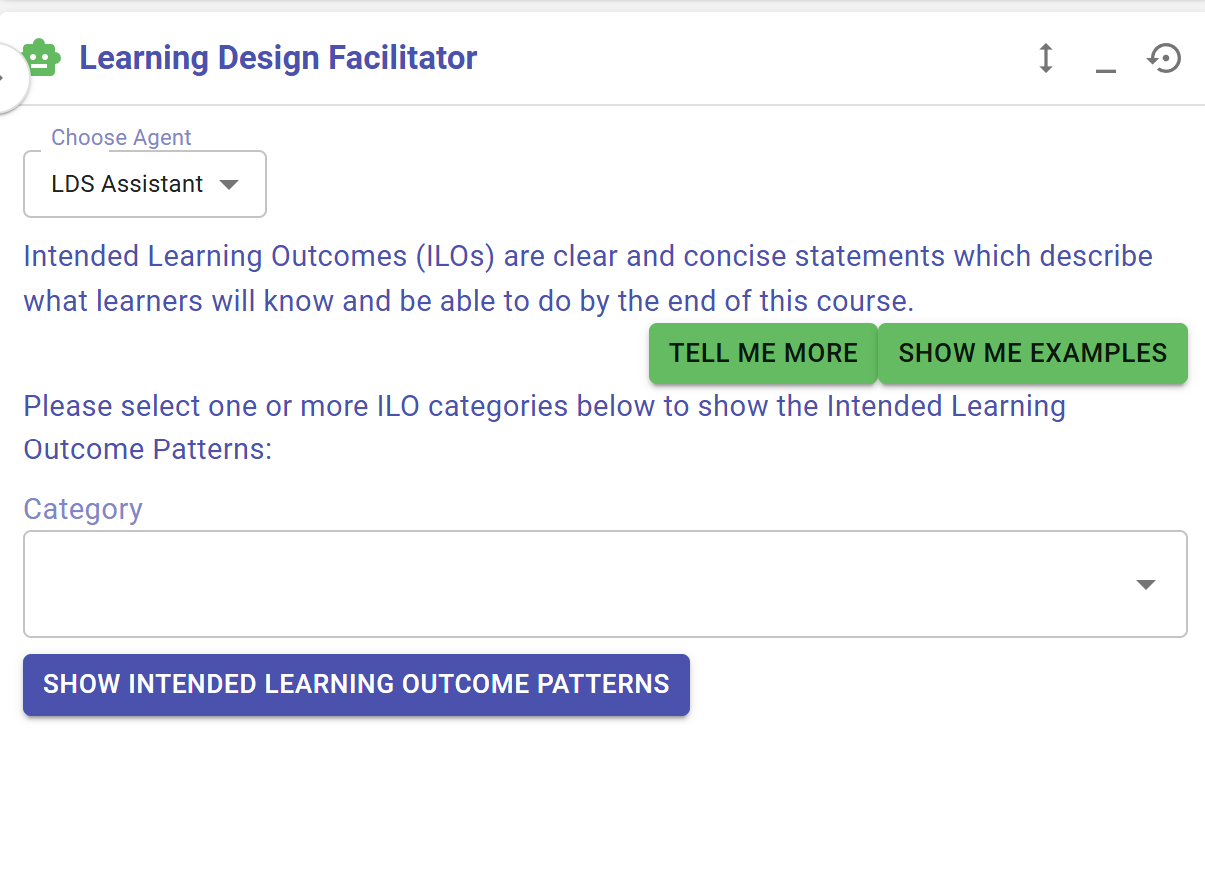Click the SHOW ME EXAMPLES button
This screenshot has width=1205, height=885.
click(1033, 353)
